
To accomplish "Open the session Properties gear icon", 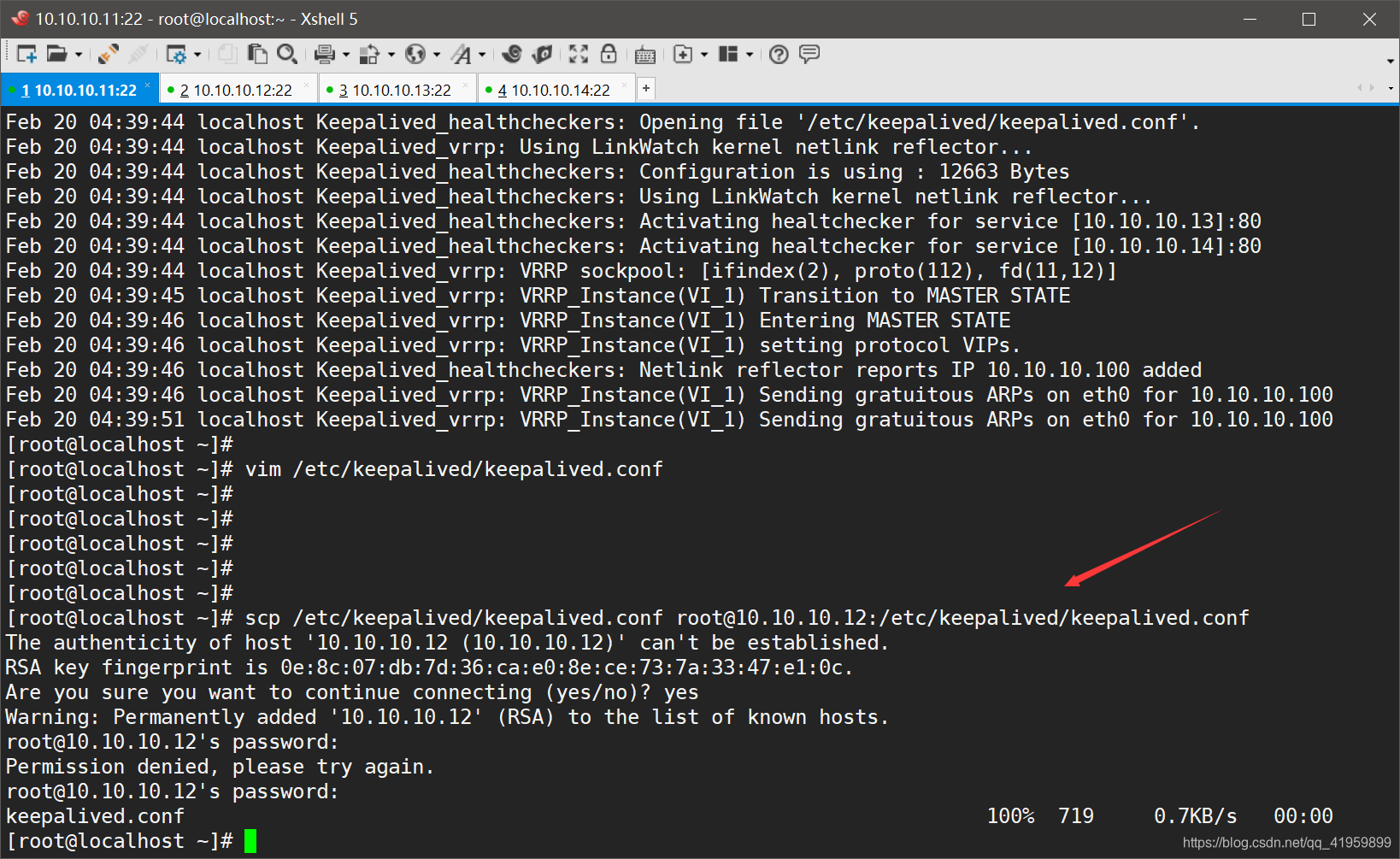I will tap(176, 55).
